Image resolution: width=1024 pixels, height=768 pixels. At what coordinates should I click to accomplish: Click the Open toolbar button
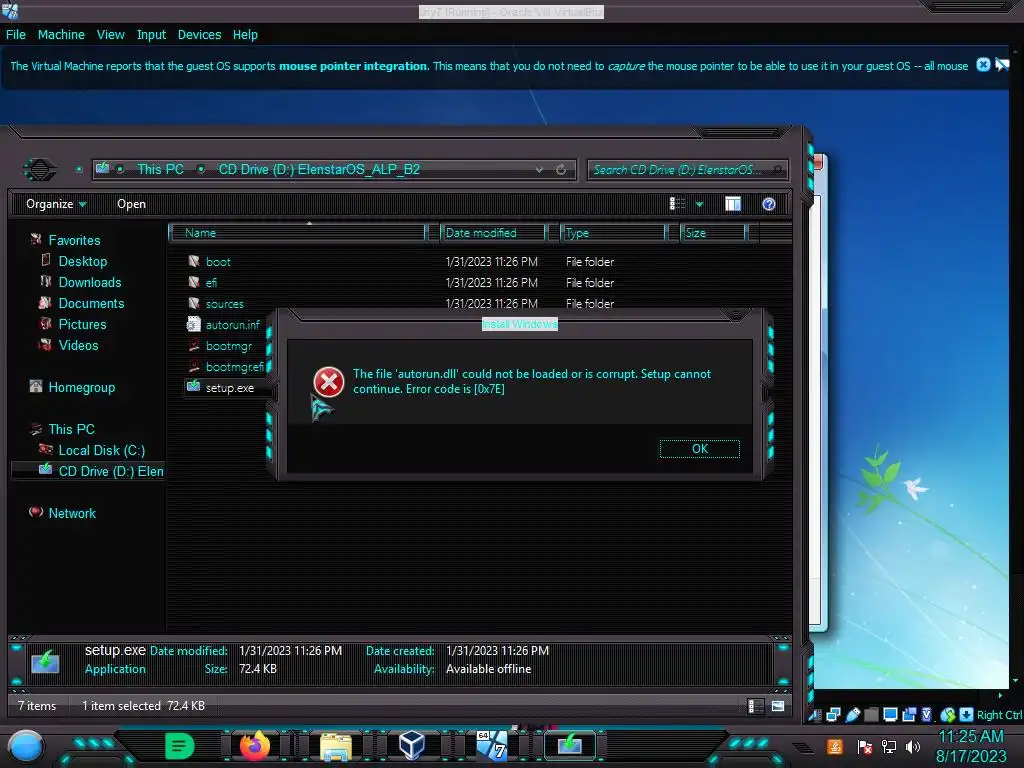[x=131, y=204]
